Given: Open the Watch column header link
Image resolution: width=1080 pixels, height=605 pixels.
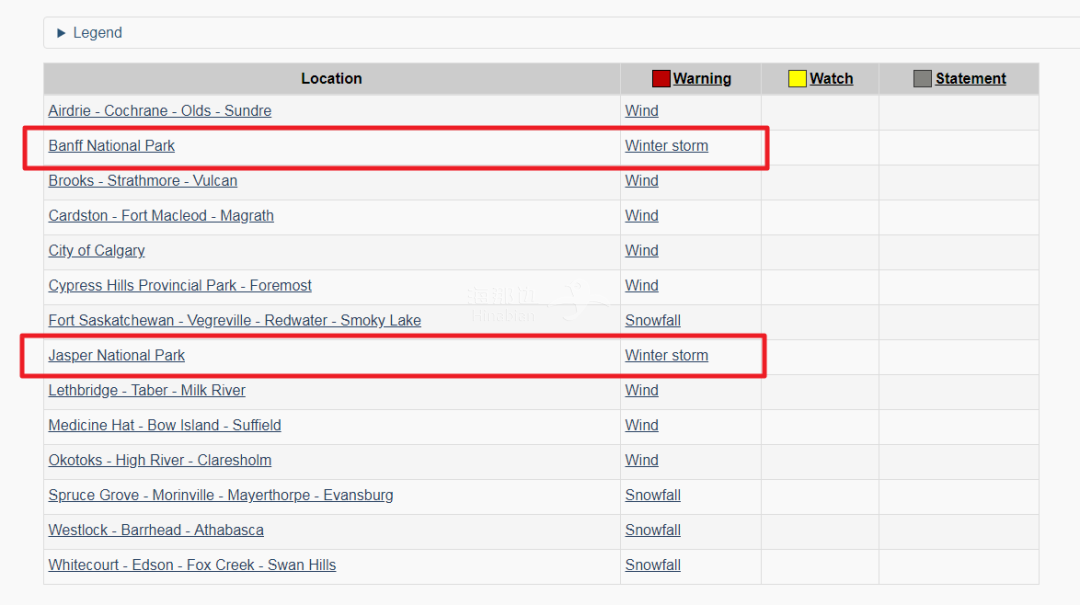Looking at the screenshot, I should coord(831,79).
